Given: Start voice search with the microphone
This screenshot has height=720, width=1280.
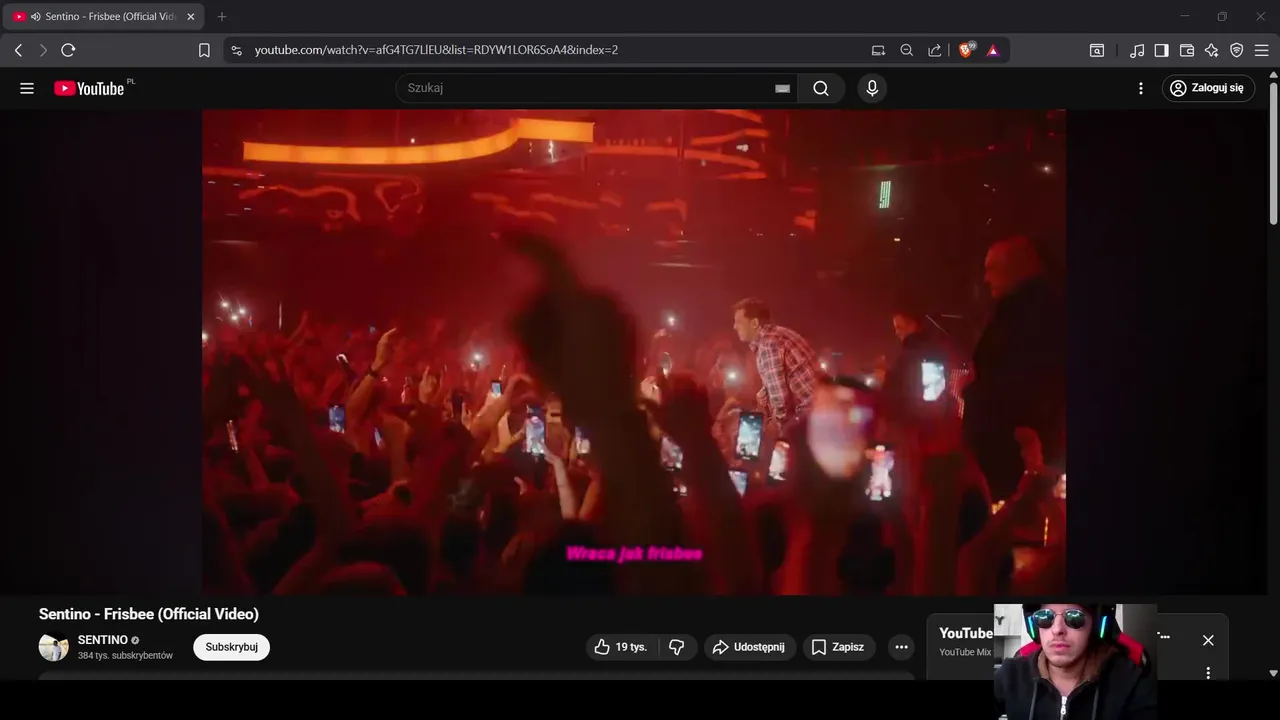Looking at the screenshot, I should click(x=872, y=88).
